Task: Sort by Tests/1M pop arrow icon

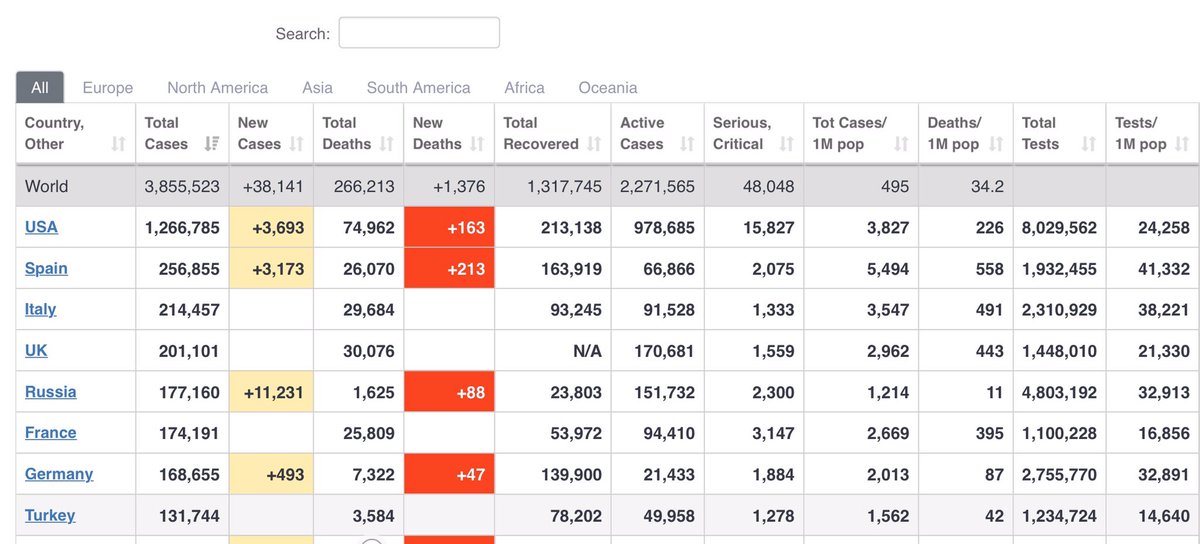Action: (1182, 144)
